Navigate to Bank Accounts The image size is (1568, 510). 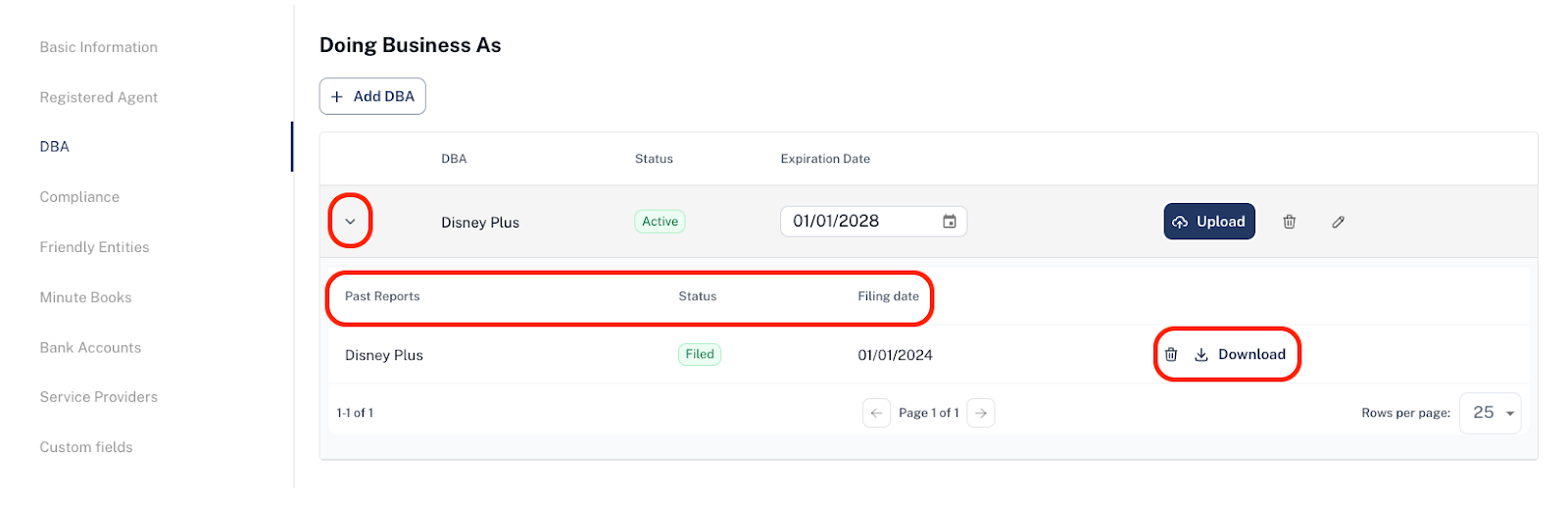click(x=90, y=347)
